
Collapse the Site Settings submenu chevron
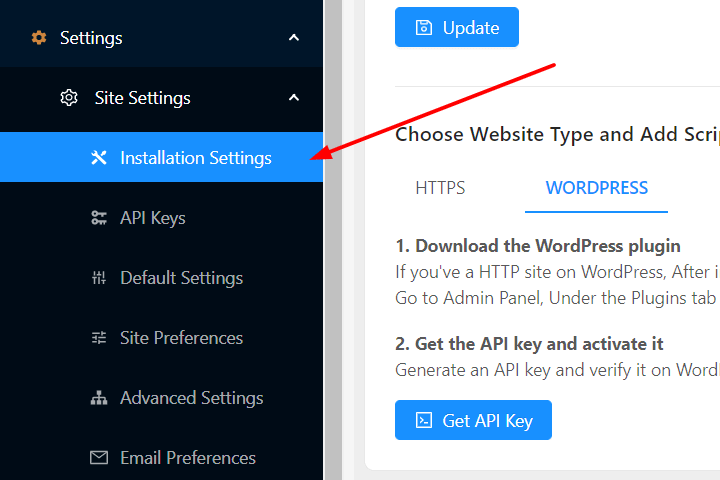click(x=294, y=97)
